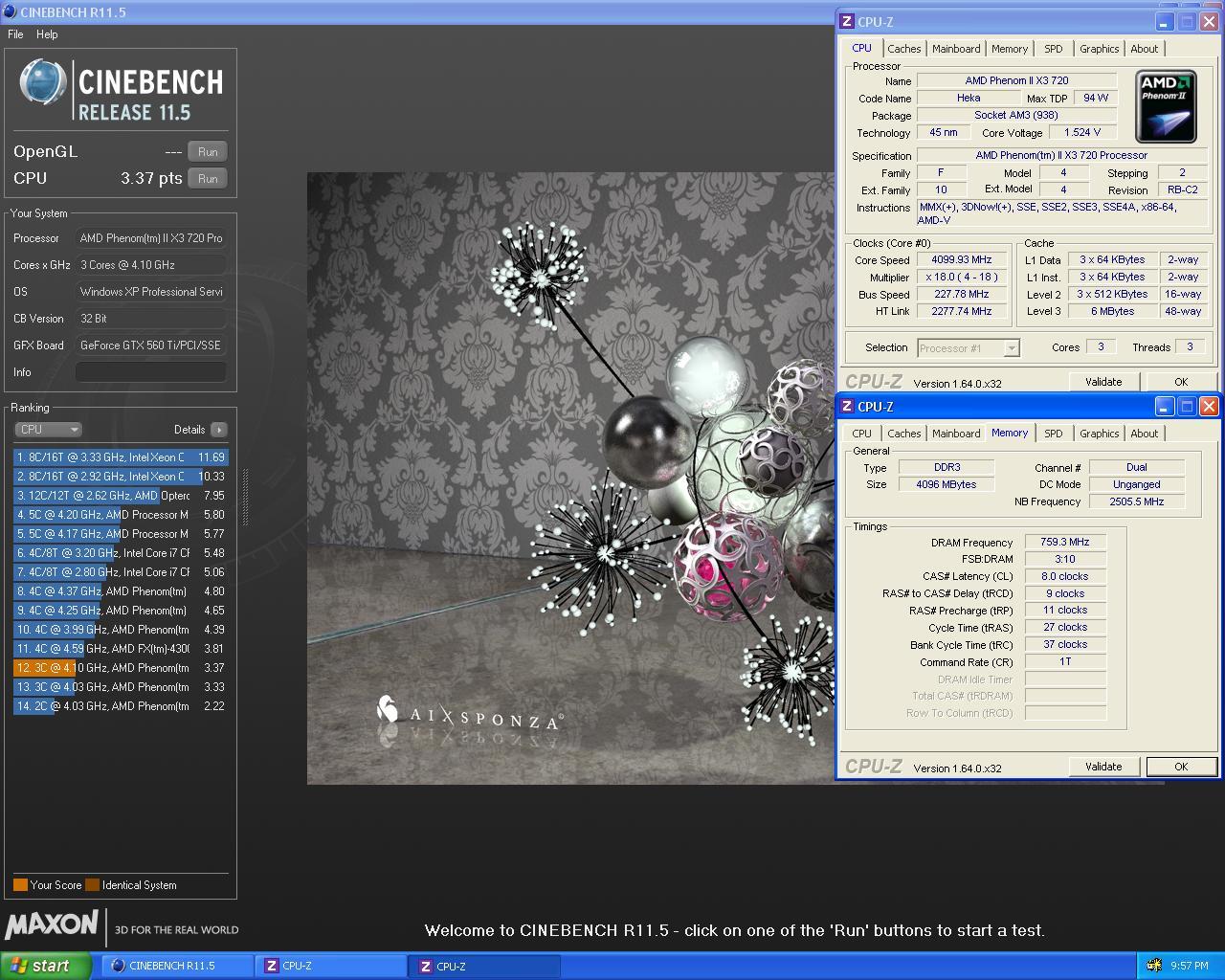Screen dimensions: 1225x980
Task: Click Validate in top CPU-Z window
Action: click(x=1103, y=382)
